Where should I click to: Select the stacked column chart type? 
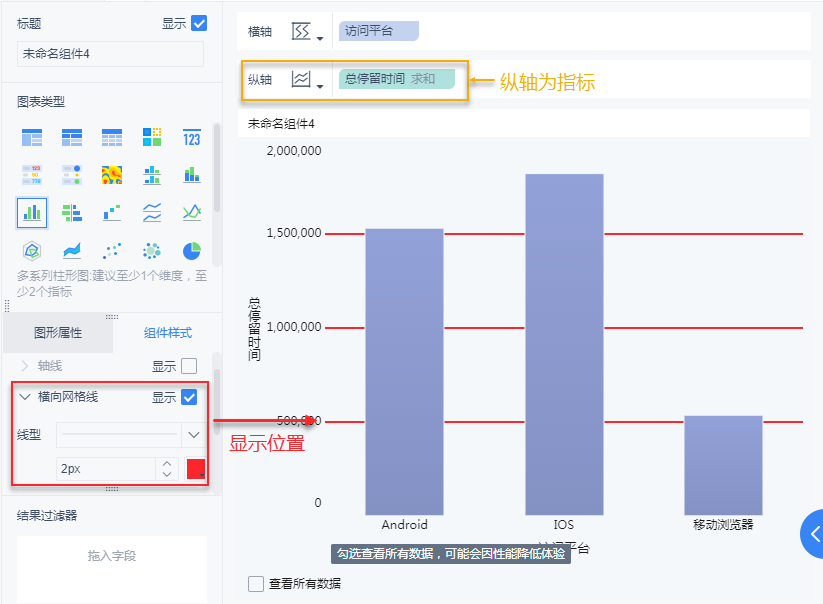tap(192, 175)
